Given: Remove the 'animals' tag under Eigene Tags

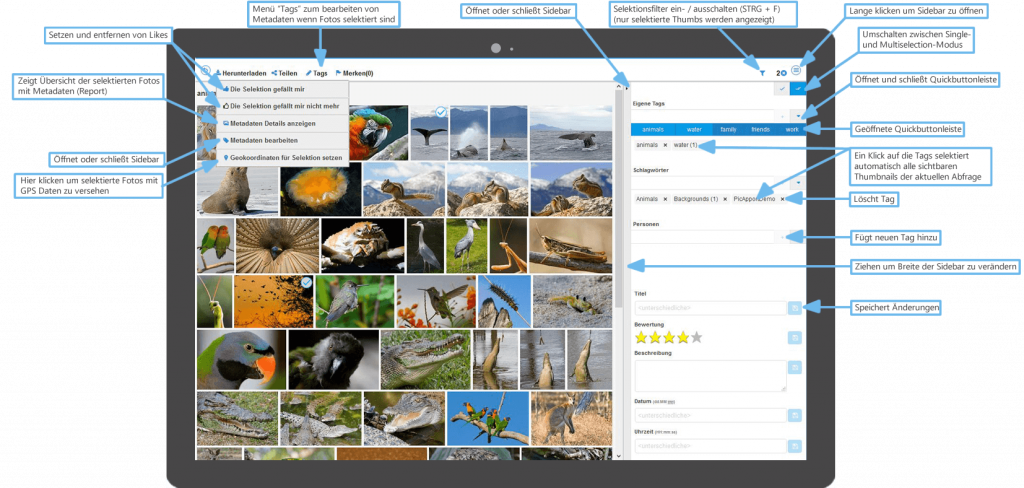Looking at the screenshot, I should point(665,146).
